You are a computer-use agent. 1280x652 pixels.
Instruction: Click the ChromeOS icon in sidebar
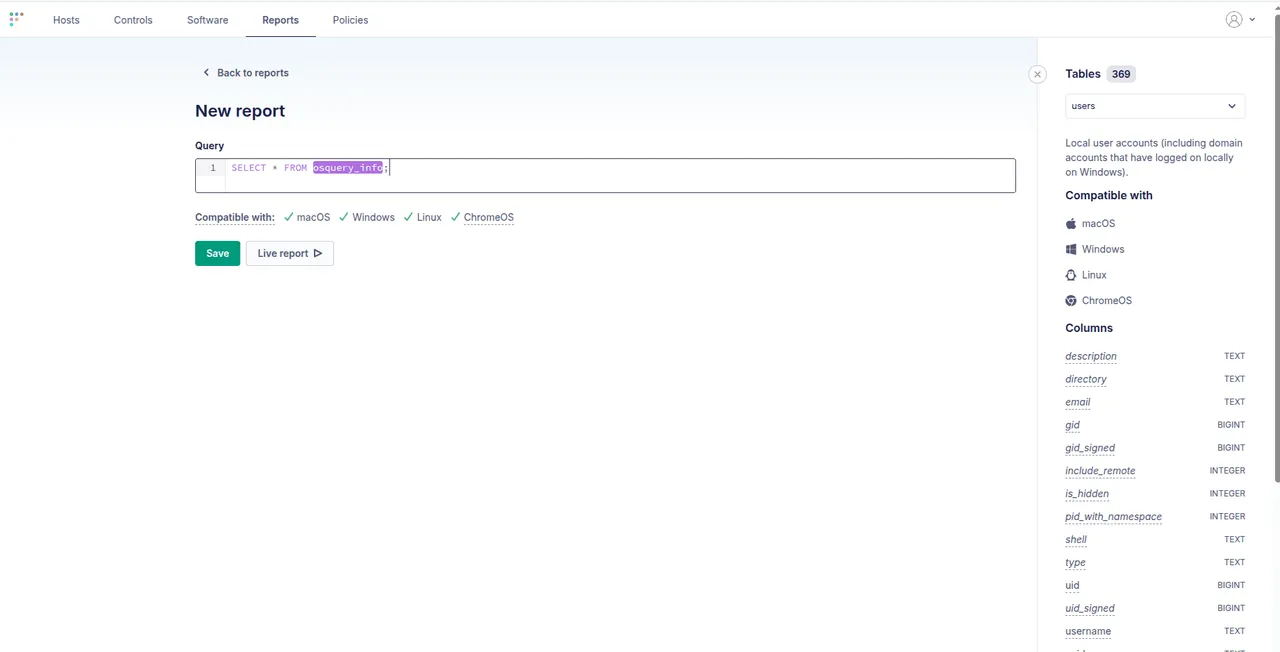(1071, 301)
